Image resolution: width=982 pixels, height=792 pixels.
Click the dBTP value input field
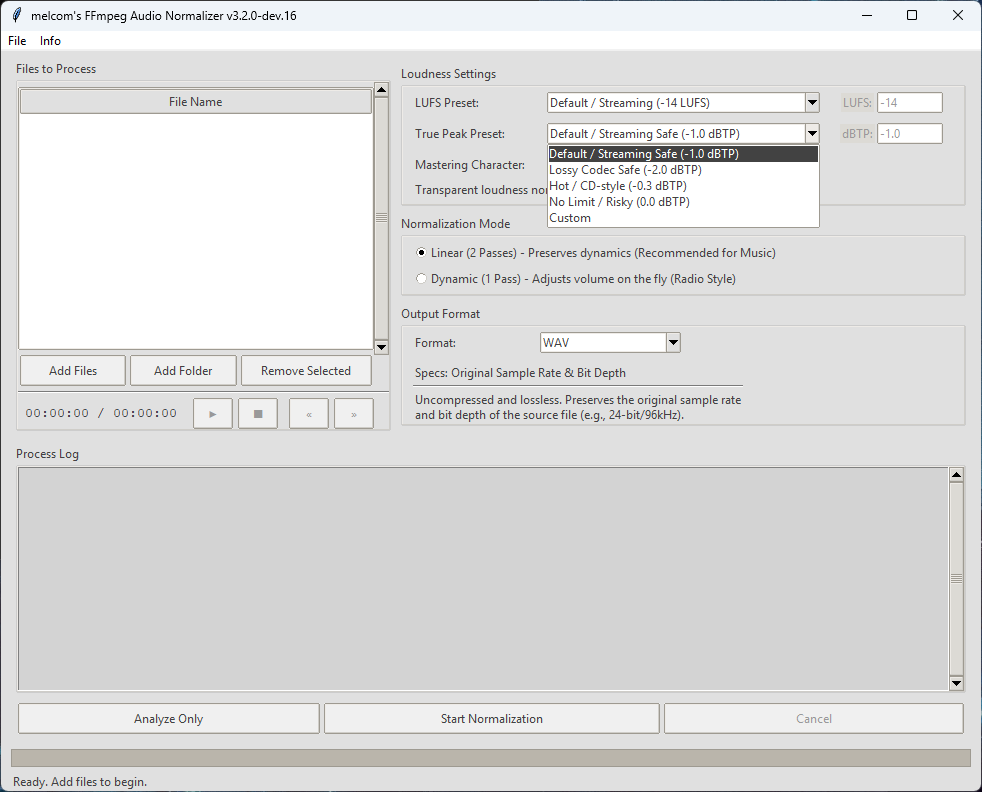(909, 133)
